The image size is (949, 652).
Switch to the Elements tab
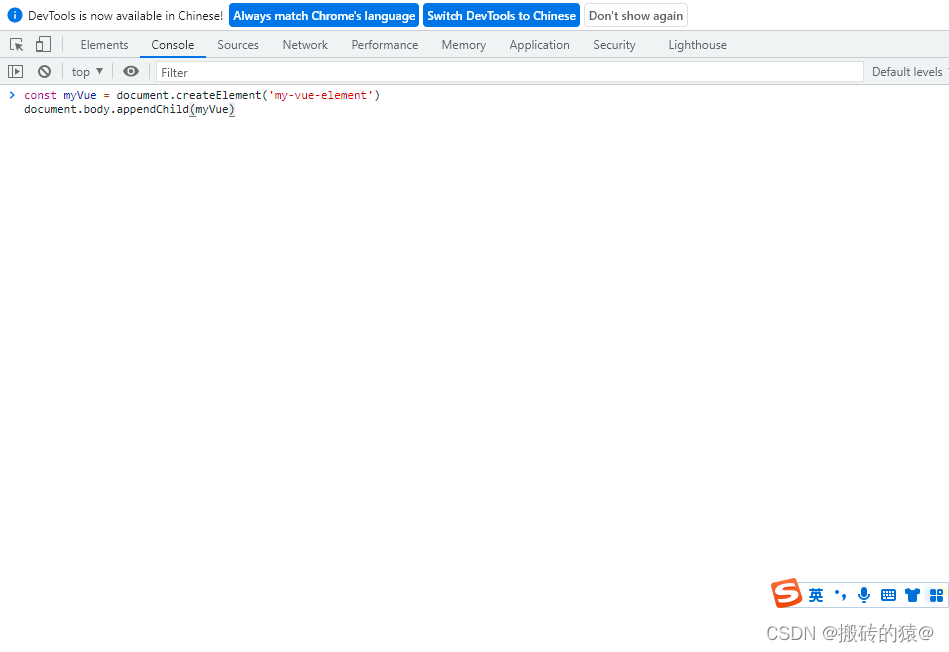pyautogui.click(x=104, y=45)
